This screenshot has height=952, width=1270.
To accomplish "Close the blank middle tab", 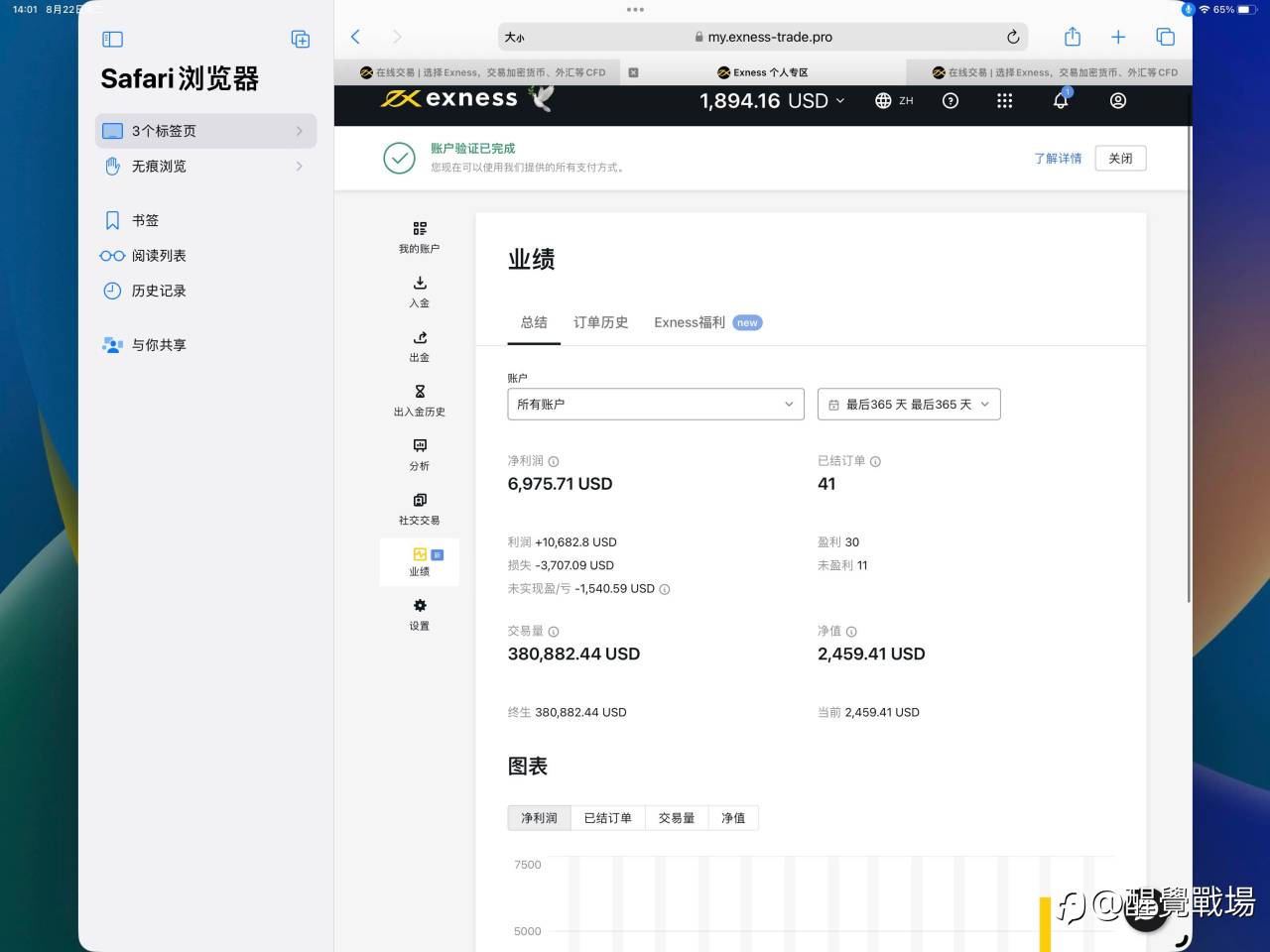I will point(633,72).
